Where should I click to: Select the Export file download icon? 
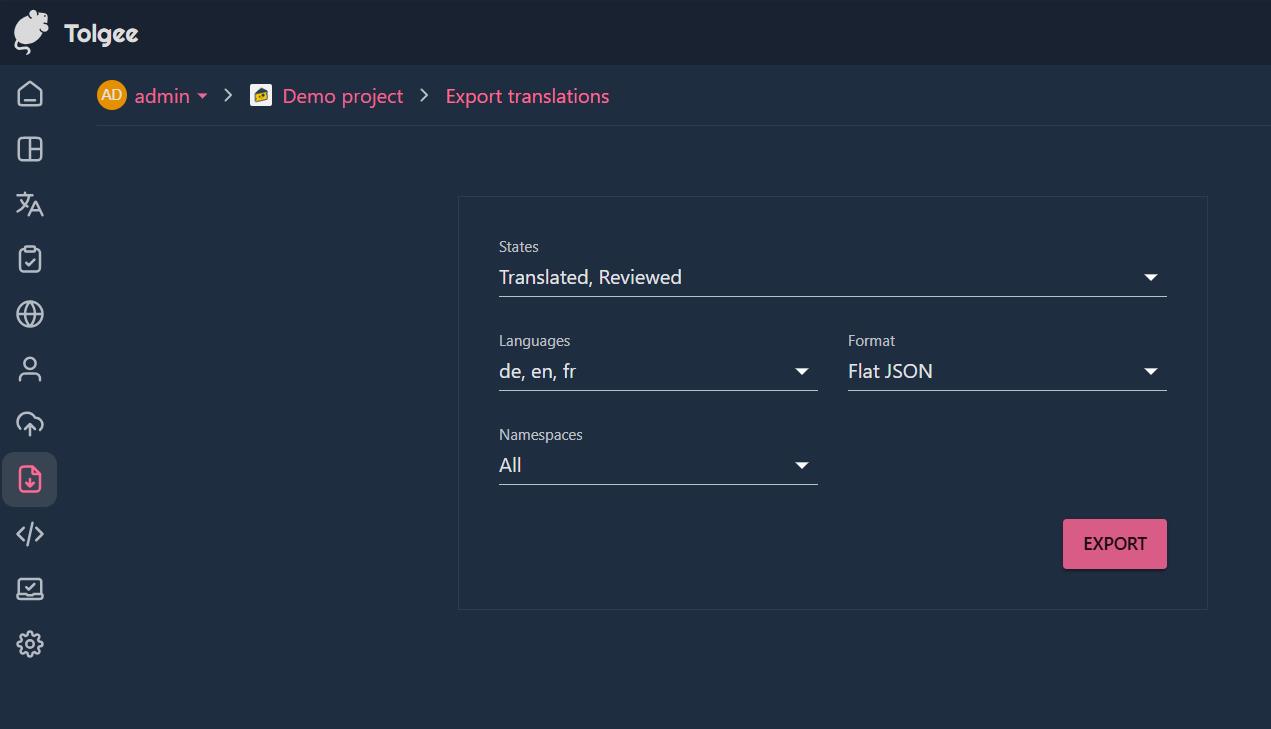pyautogui.click(x=30, y=479)
